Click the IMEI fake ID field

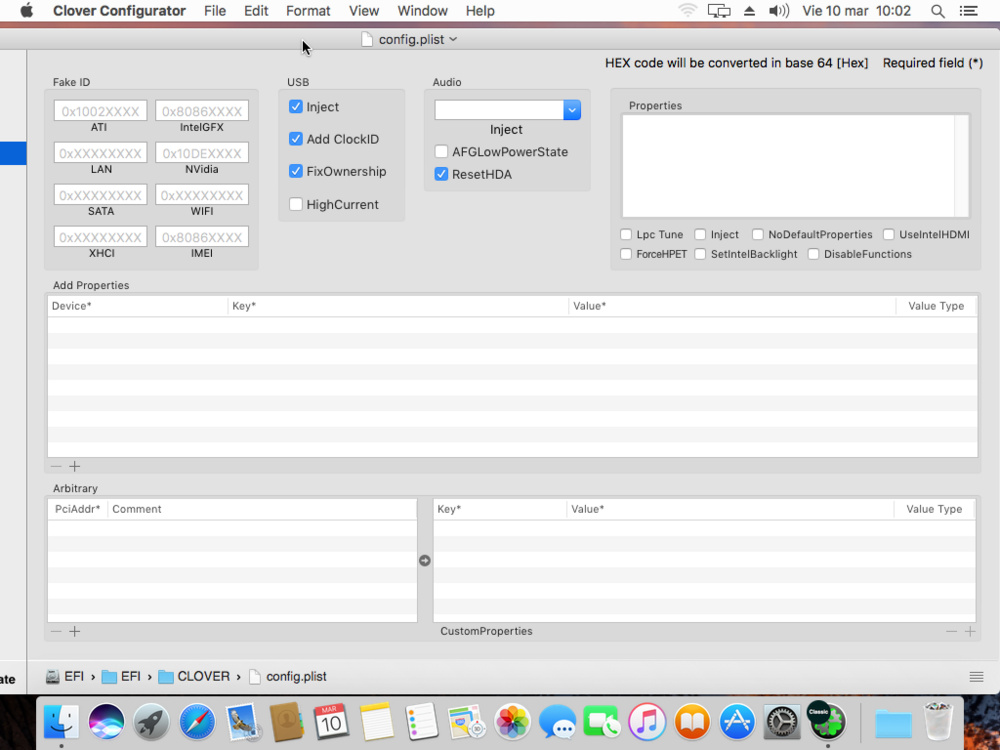pos(202,237)
